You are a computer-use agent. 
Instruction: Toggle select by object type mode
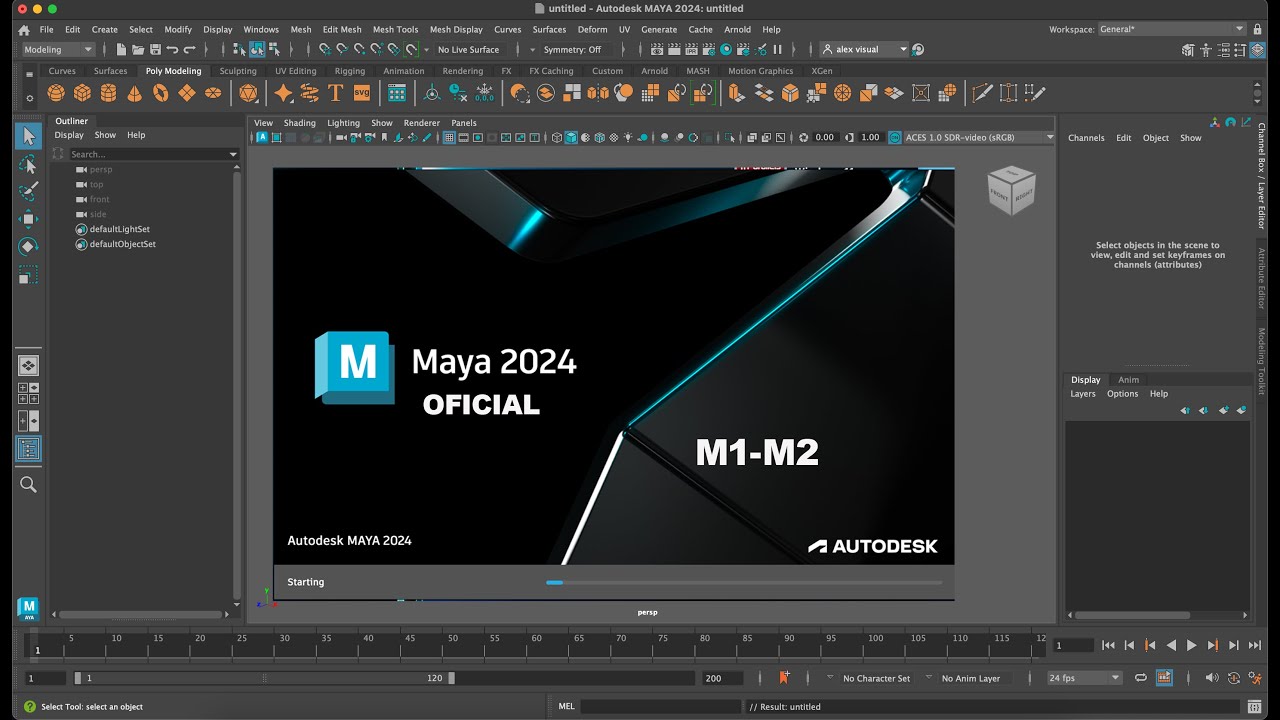coord(257,49)
